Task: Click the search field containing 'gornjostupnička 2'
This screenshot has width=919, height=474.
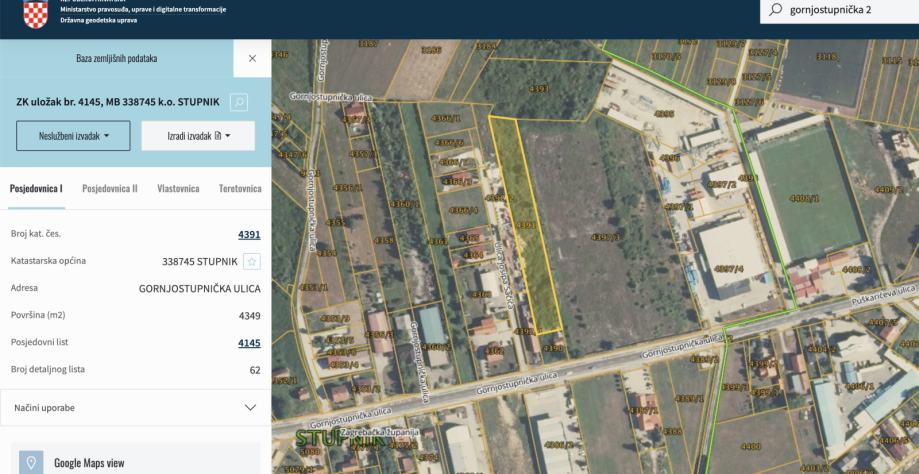Action: (x=839, y=11)
